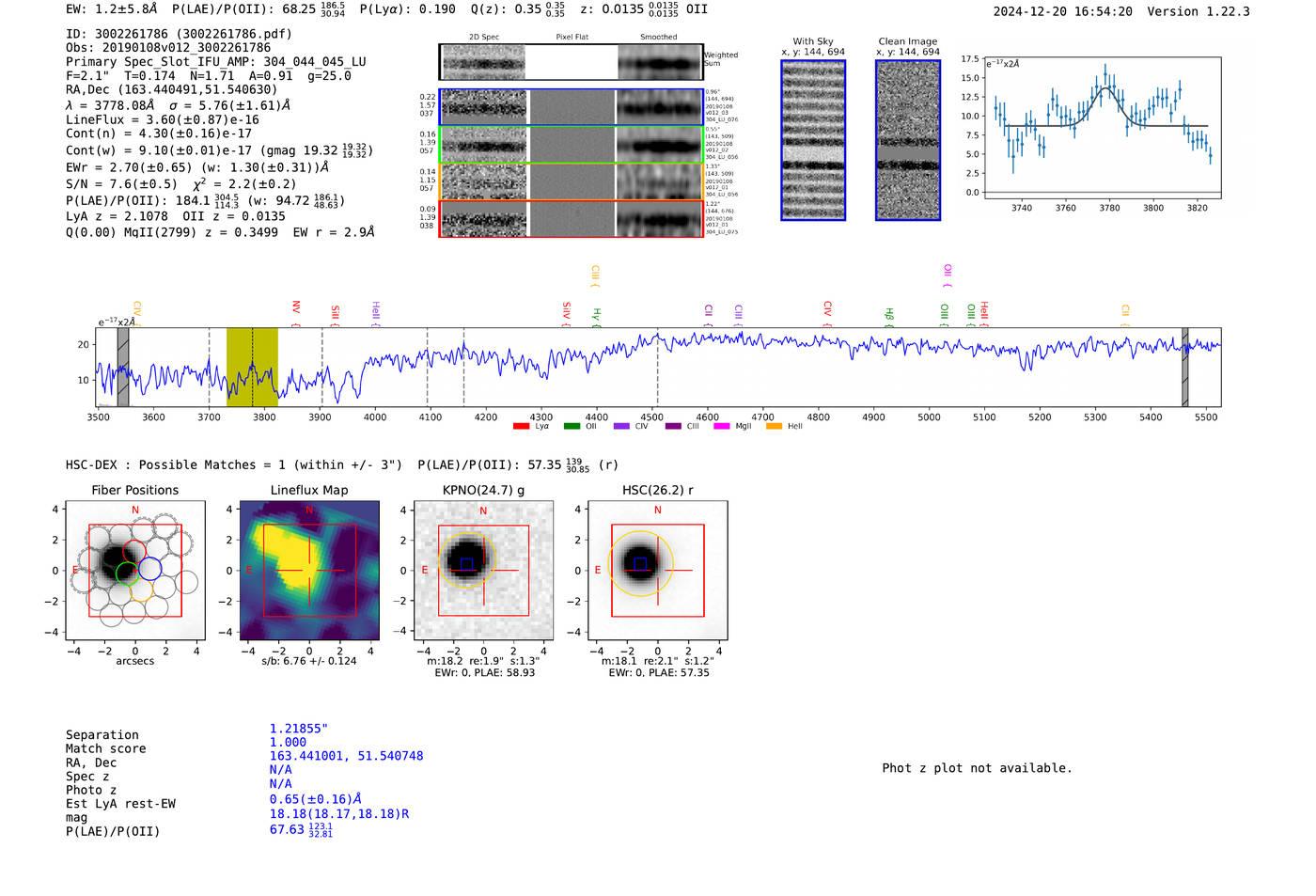Select the Est LyA rest-EW value 0.65(±0.16)Å
Screen dimensions: 1316x896
click(x=316, y=799)
